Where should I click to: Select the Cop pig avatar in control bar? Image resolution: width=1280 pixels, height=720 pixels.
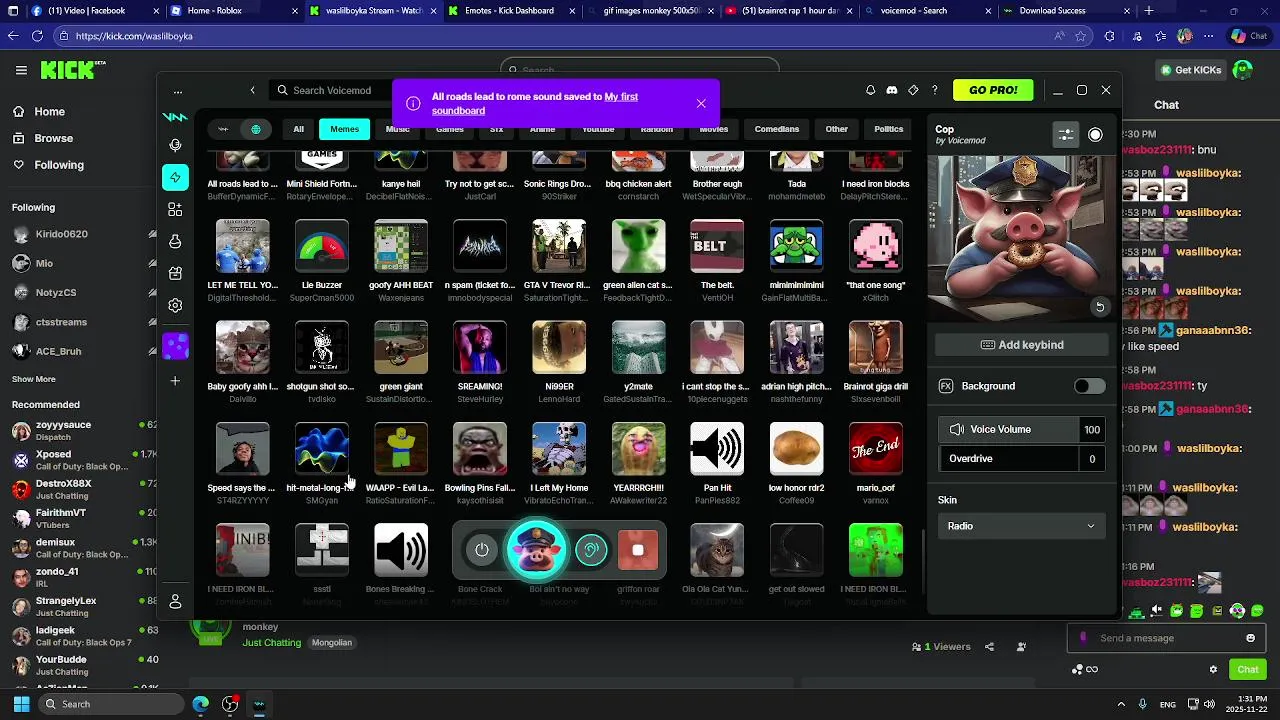536,549
